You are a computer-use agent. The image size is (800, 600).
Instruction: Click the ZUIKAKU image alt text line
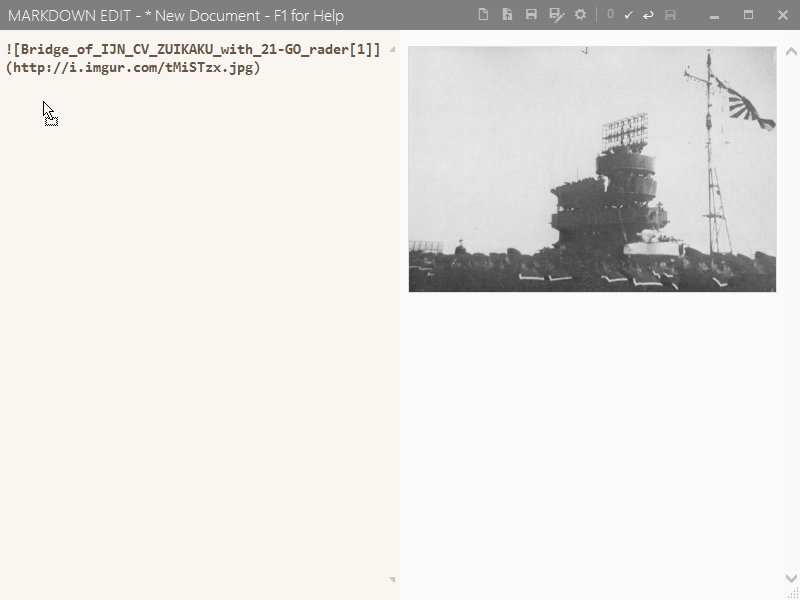coord(190,47)
